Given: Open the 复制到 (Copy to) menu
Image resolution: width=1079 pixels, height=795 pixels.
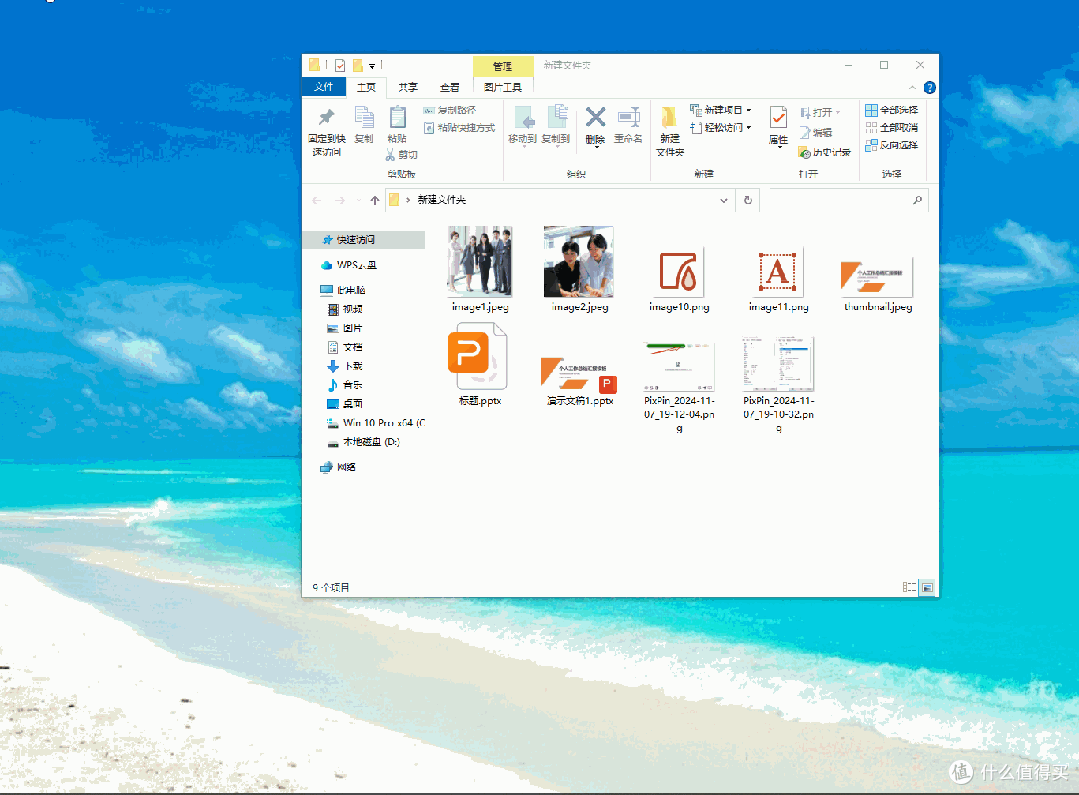Looking at the screenshot, I should tap(555, 125).
